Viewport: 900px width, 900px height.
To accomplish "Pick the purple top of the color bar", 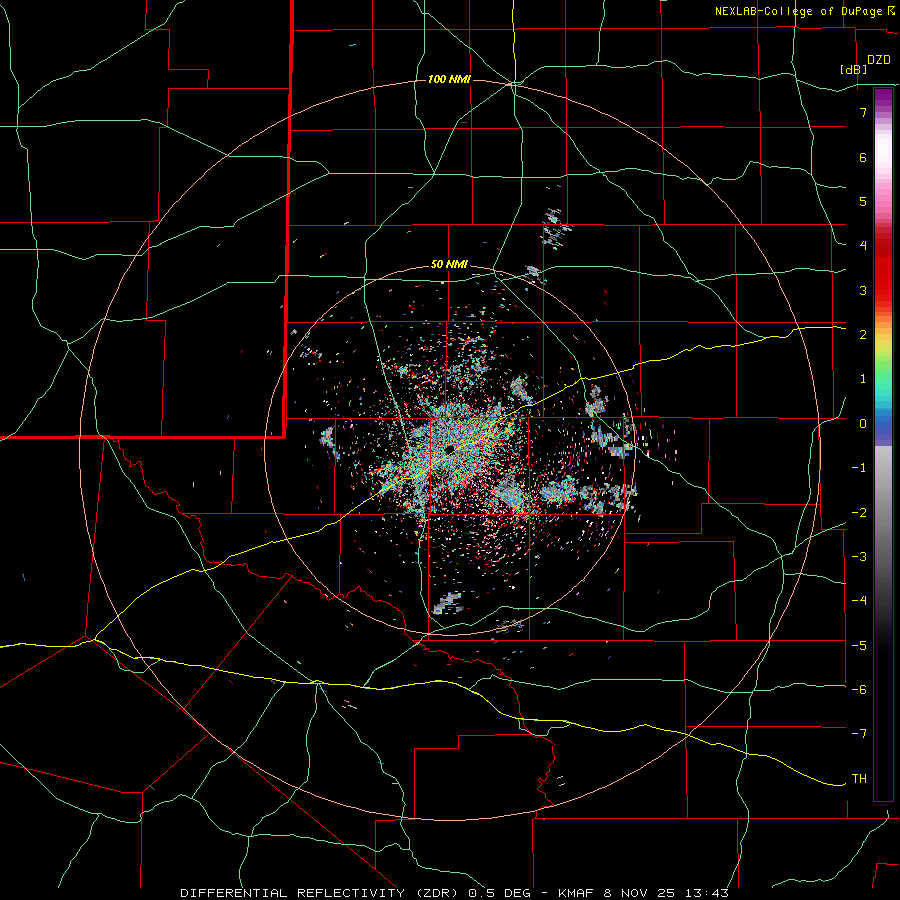I will pos(883,98).
